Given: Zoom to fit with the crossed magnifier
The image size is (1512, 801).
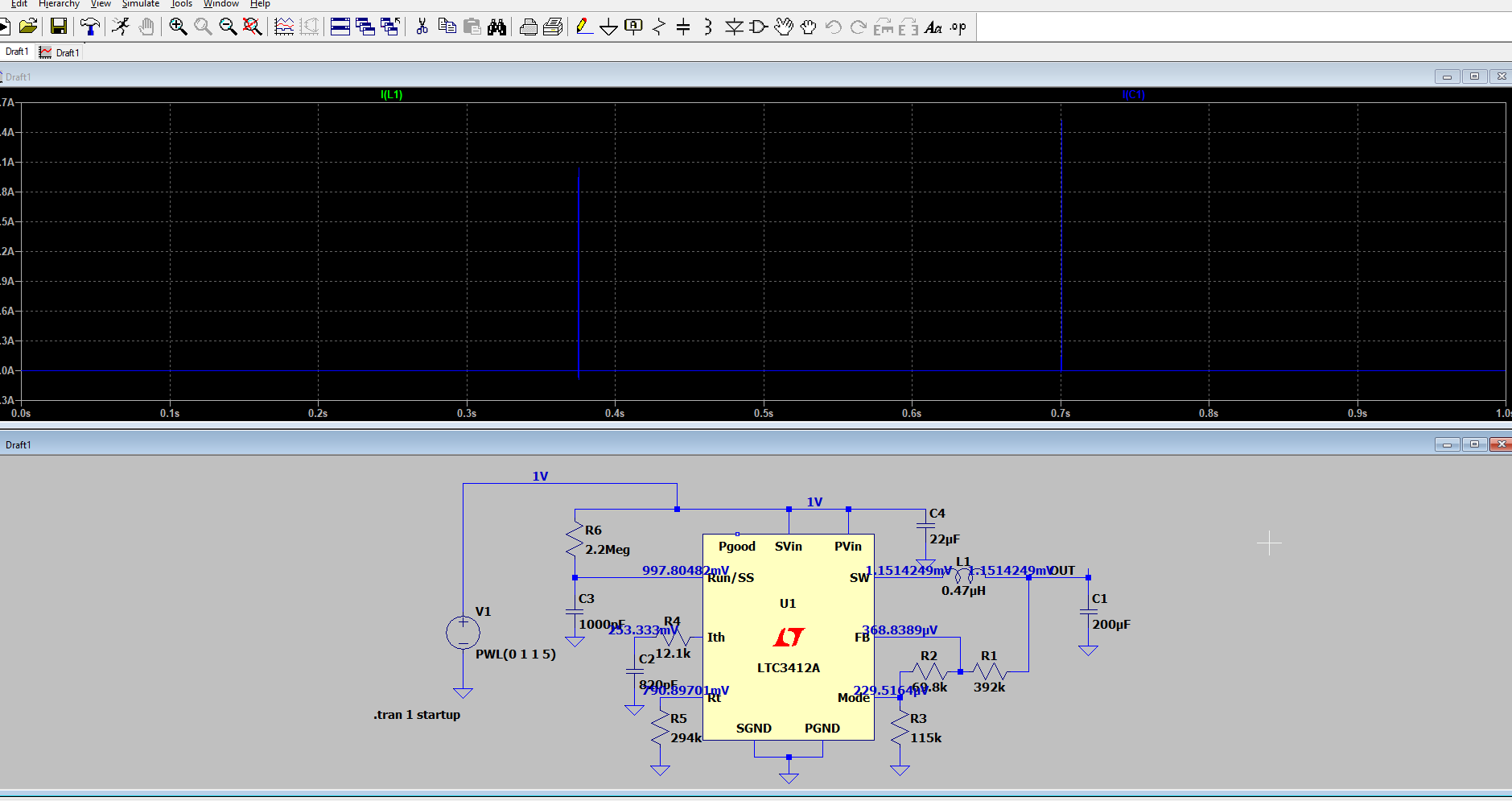Looking at the screenshot, I should [253, 27].
